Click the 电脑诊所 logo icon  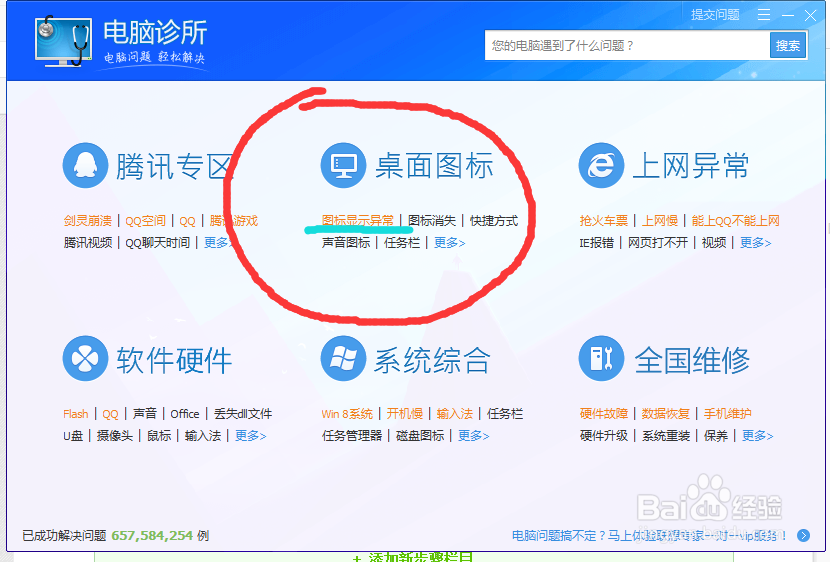(x=62, y=41)
